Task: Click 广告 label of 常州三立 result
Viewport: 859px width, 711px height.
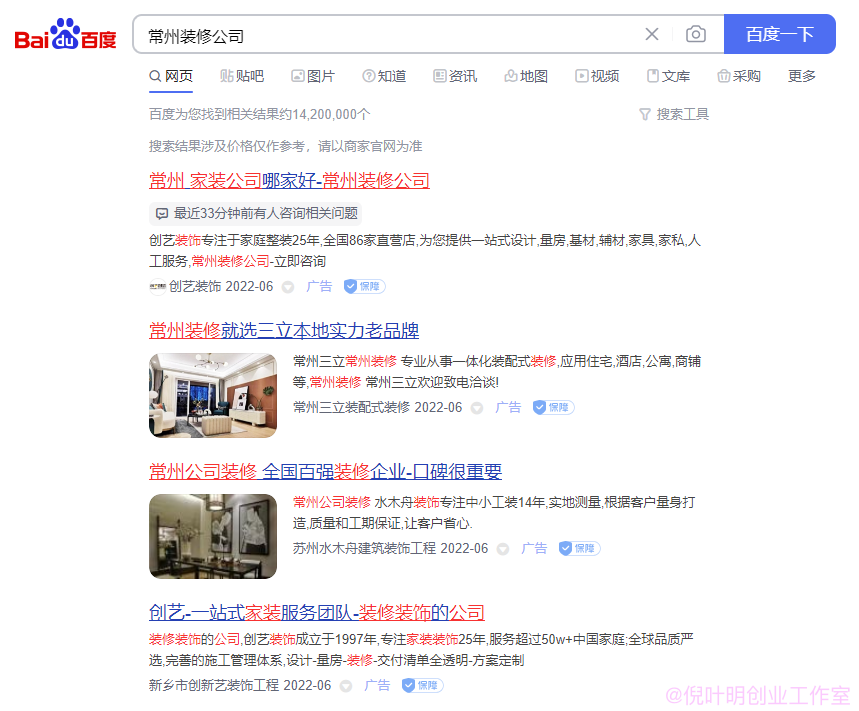Action: [508, 407]
